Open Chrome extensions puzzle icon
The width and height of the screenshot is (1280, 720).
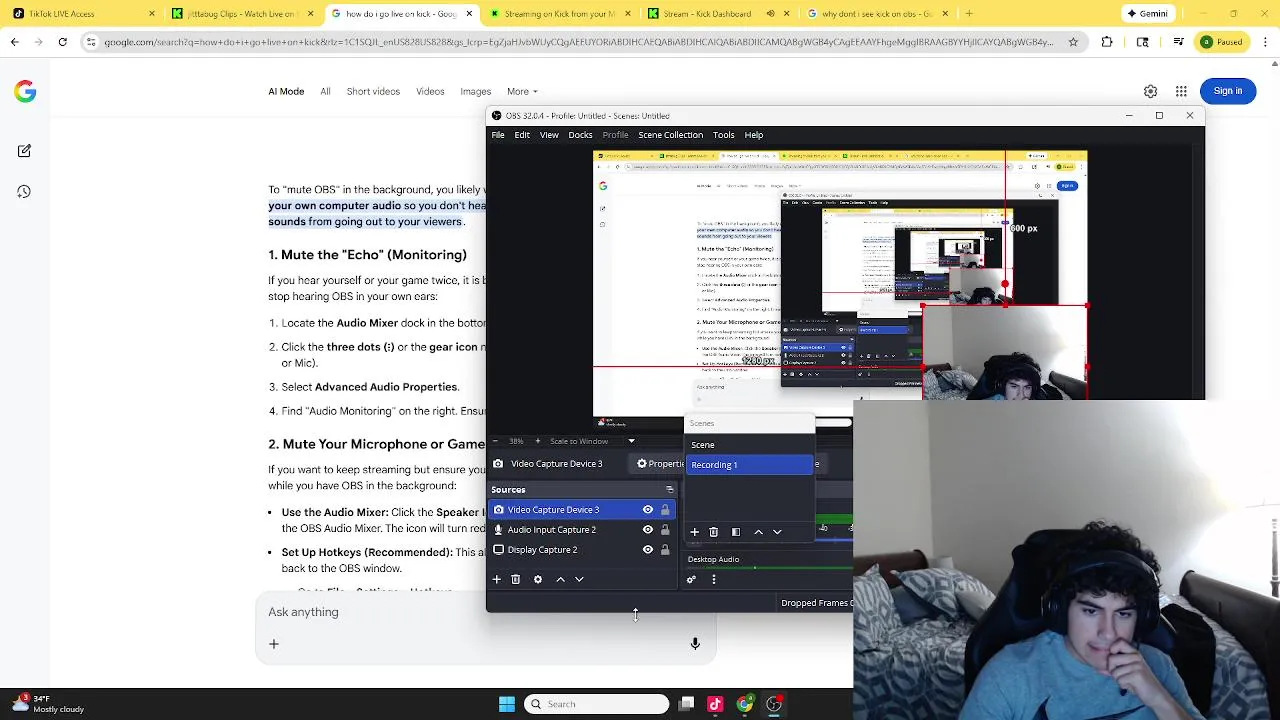(x=1107, y=42)
